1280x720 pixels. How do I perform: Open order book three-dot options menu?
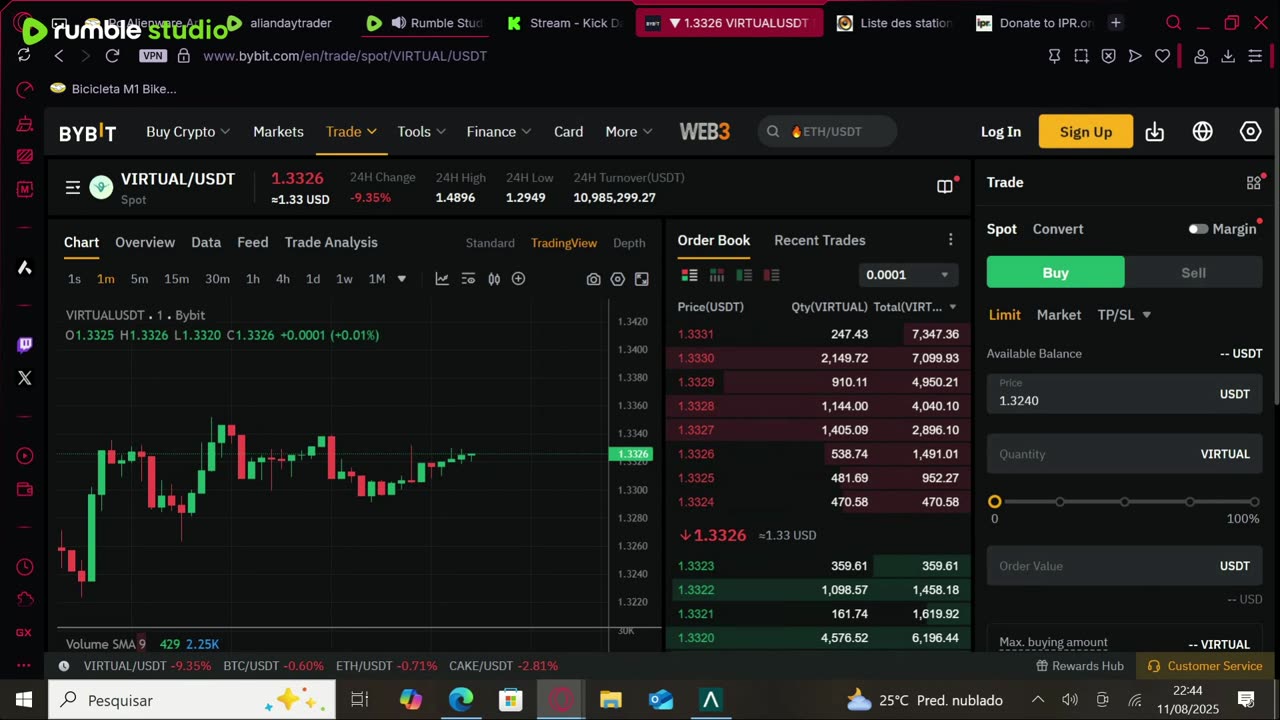(951, 240)
